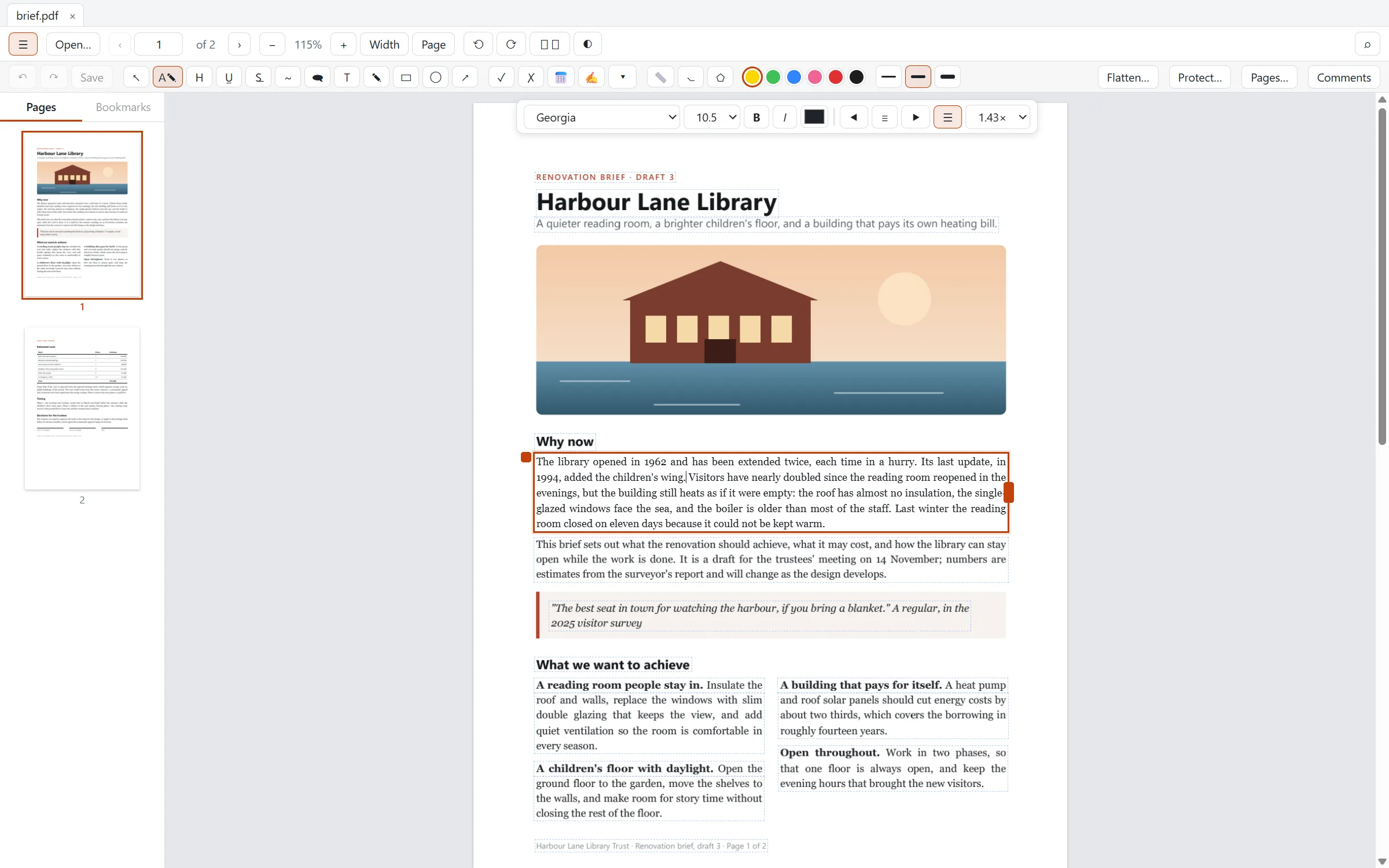
Task: Select the arrow pointer tool
Action: (x=137, y=78)
